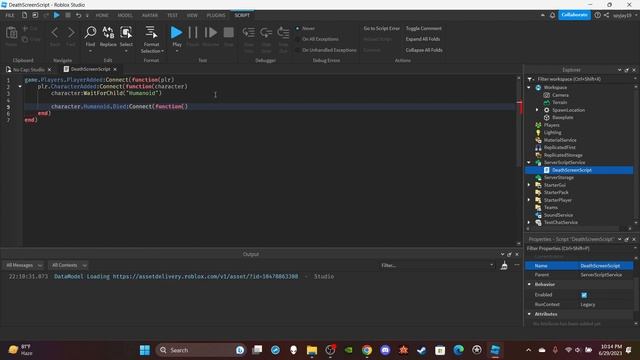Screen dimensions: 640x360
Task: Switch to the TEST ribbon tab
Action: click(x=172, y=15)
